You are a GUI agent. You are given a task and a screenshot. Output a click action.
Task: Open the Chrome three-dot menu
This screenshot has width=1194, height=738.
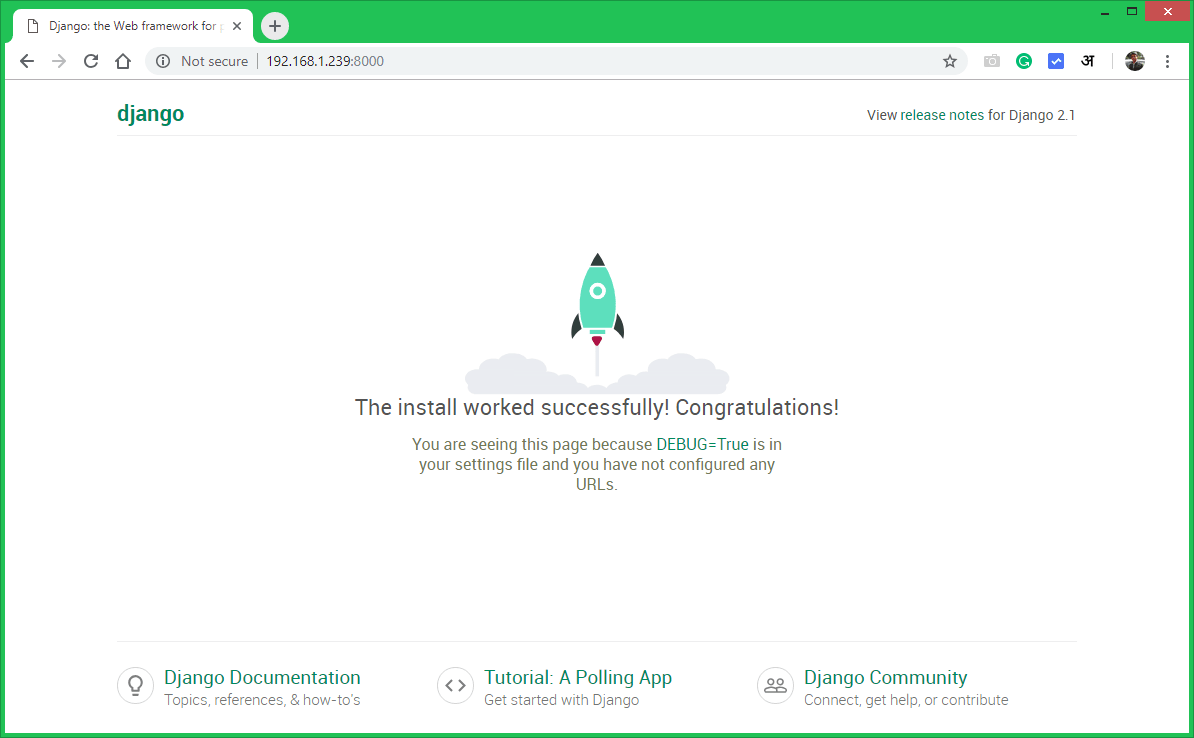[x=1167, y=61]
